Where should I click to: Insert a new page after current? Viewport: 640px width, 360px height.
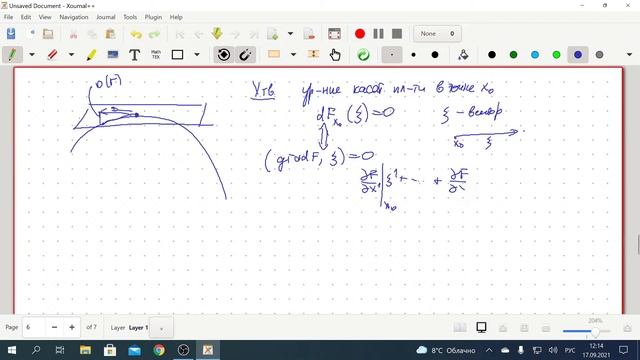tap(272, 33)
